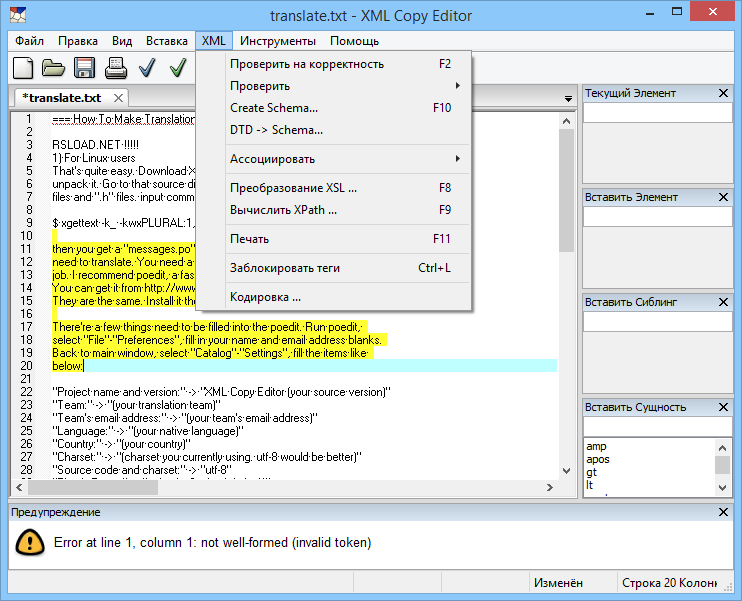Click line 22 Project name and version text

[221, 392]
